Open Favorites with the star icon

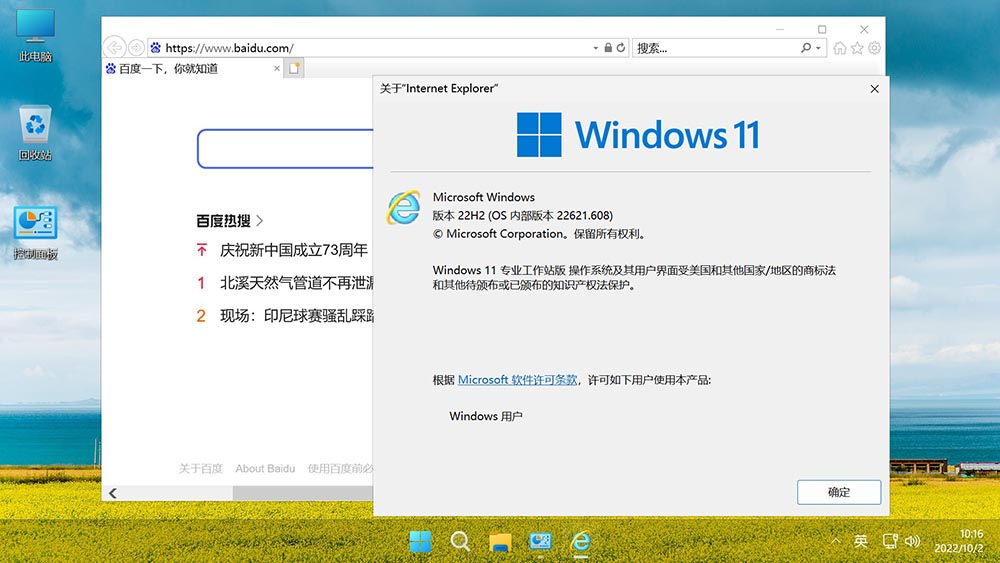point(857,48)
